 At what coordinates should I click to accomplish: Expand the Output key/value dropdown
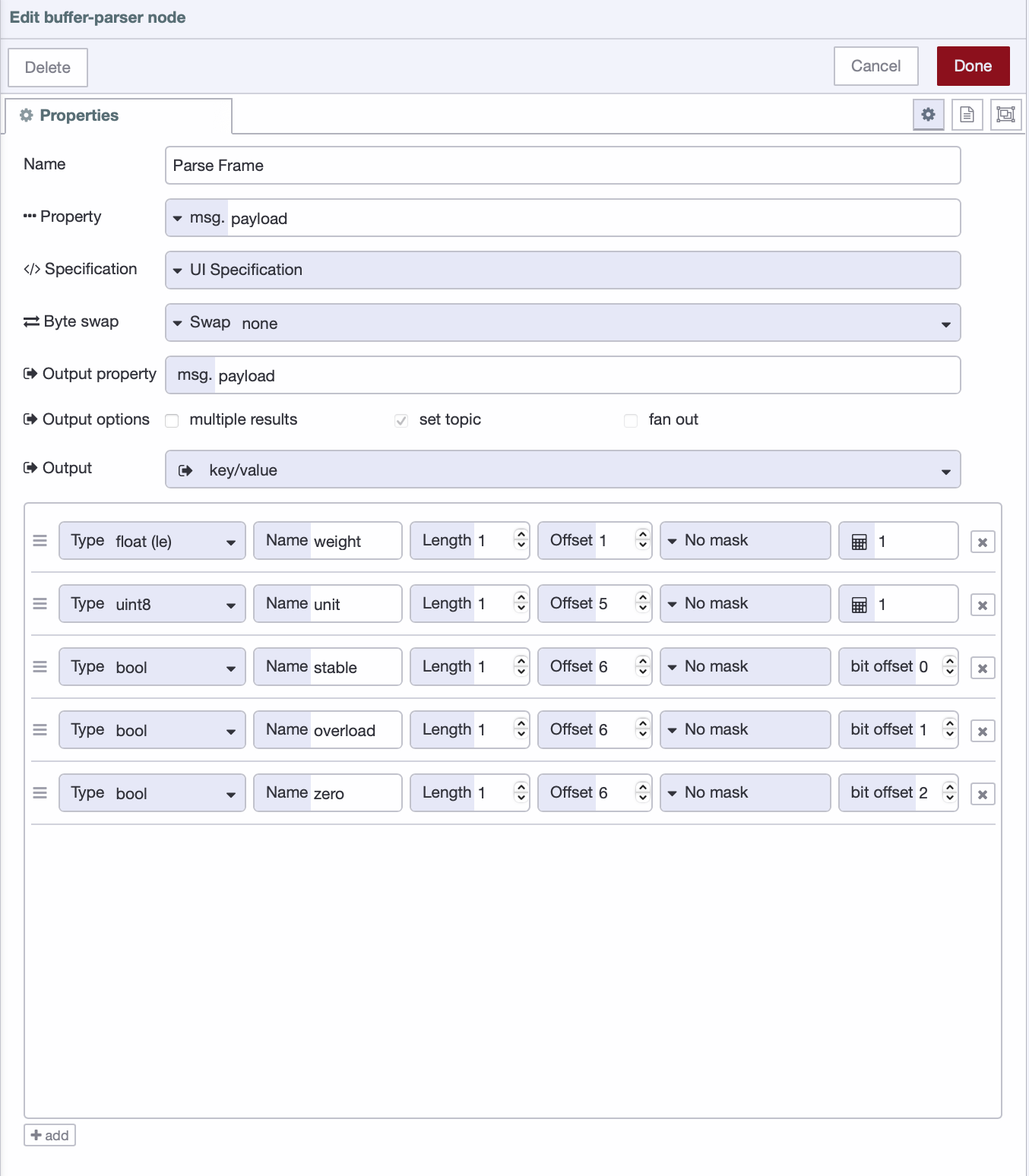click(x=562, y=469)
